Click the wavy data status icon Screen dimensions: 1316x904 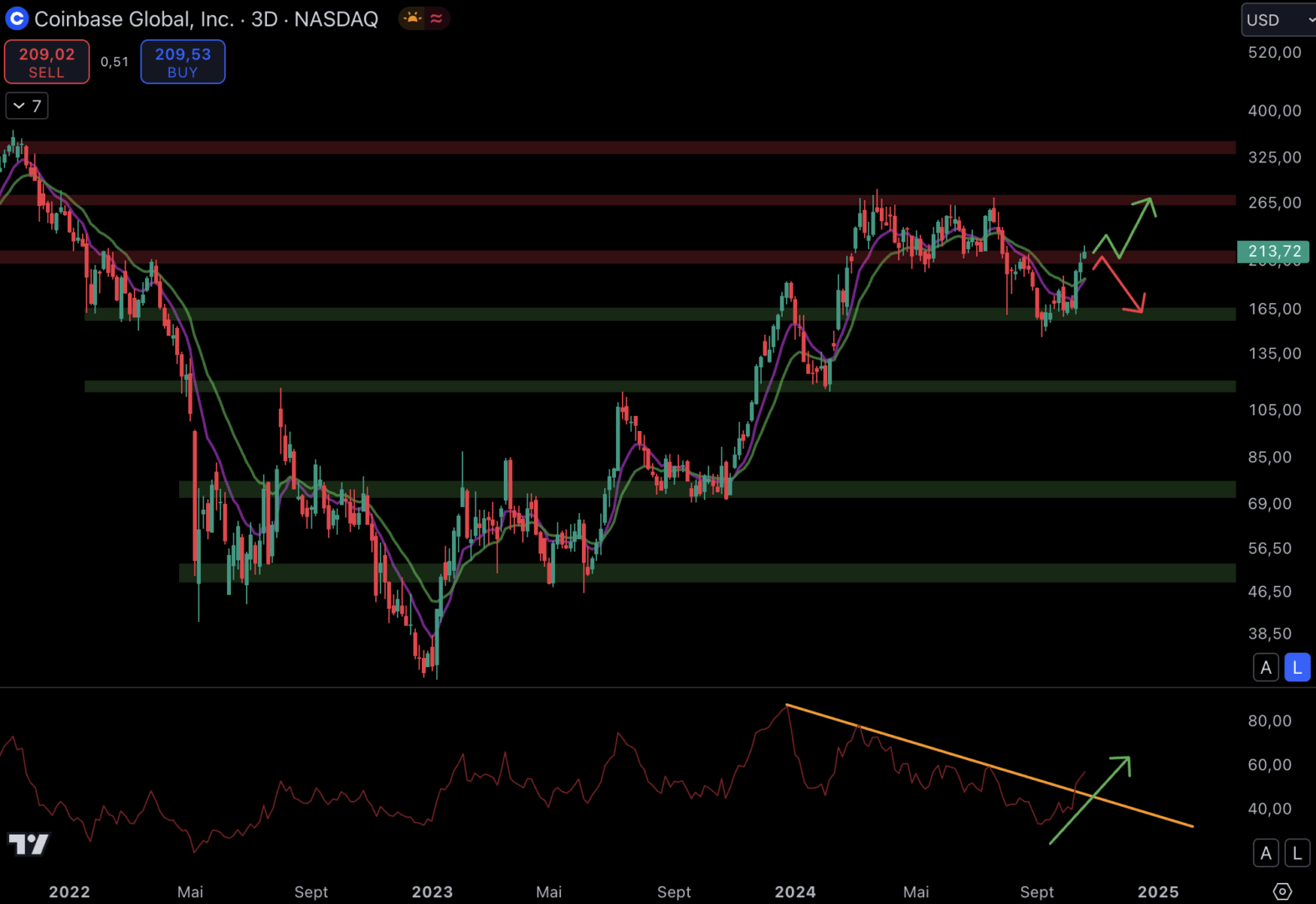(436, 18)
